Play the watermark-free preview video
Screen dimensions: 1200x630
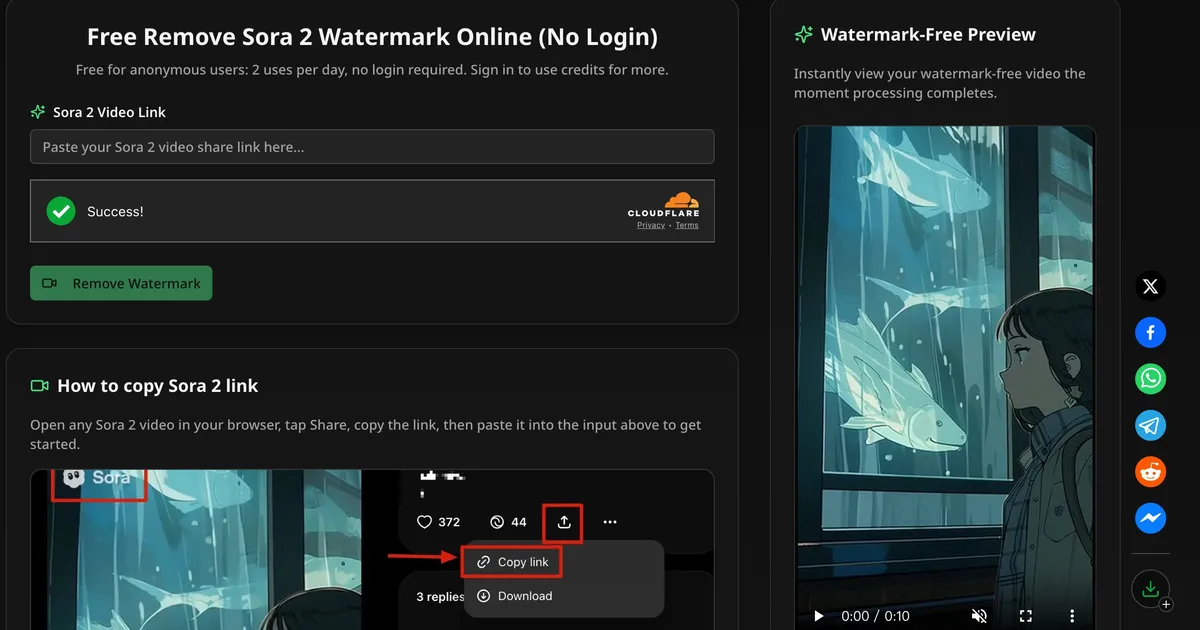click(x=819, y=616)
